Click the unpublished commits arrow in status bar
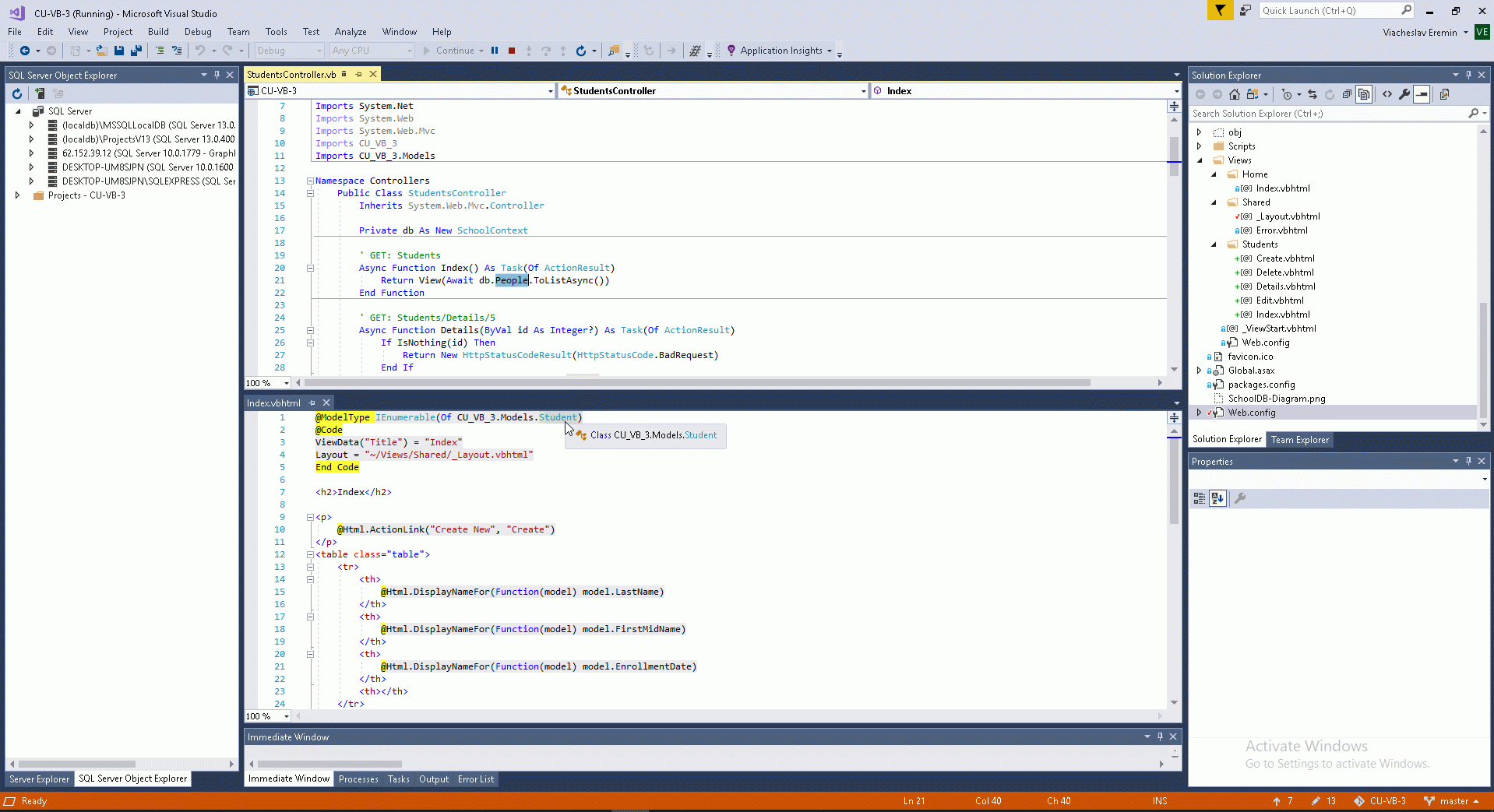Image resolution: width=1494 pixels, height=812 pixels. click(1283, 801)
